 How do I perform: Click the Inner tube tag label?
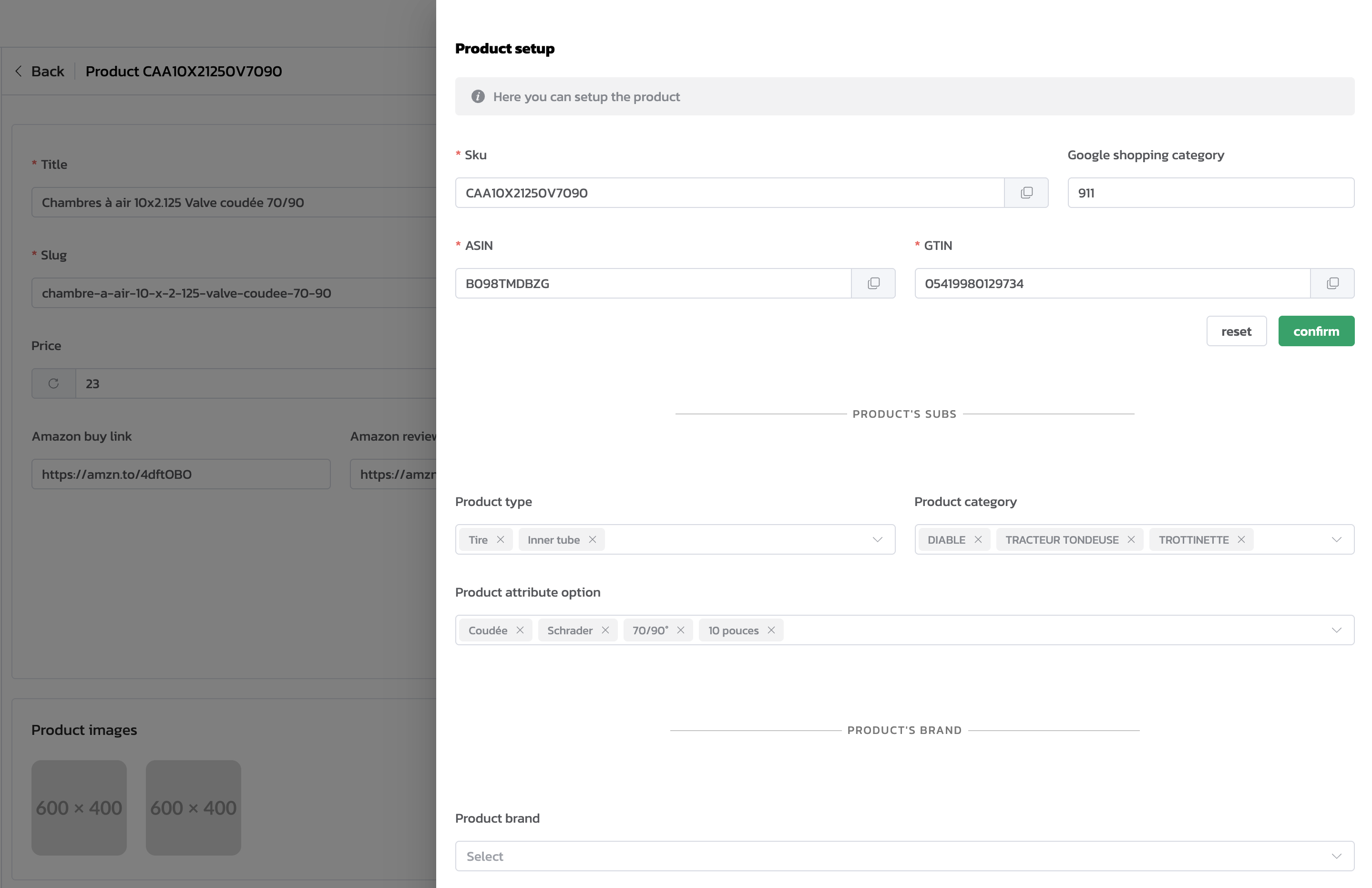pos(554,540)
